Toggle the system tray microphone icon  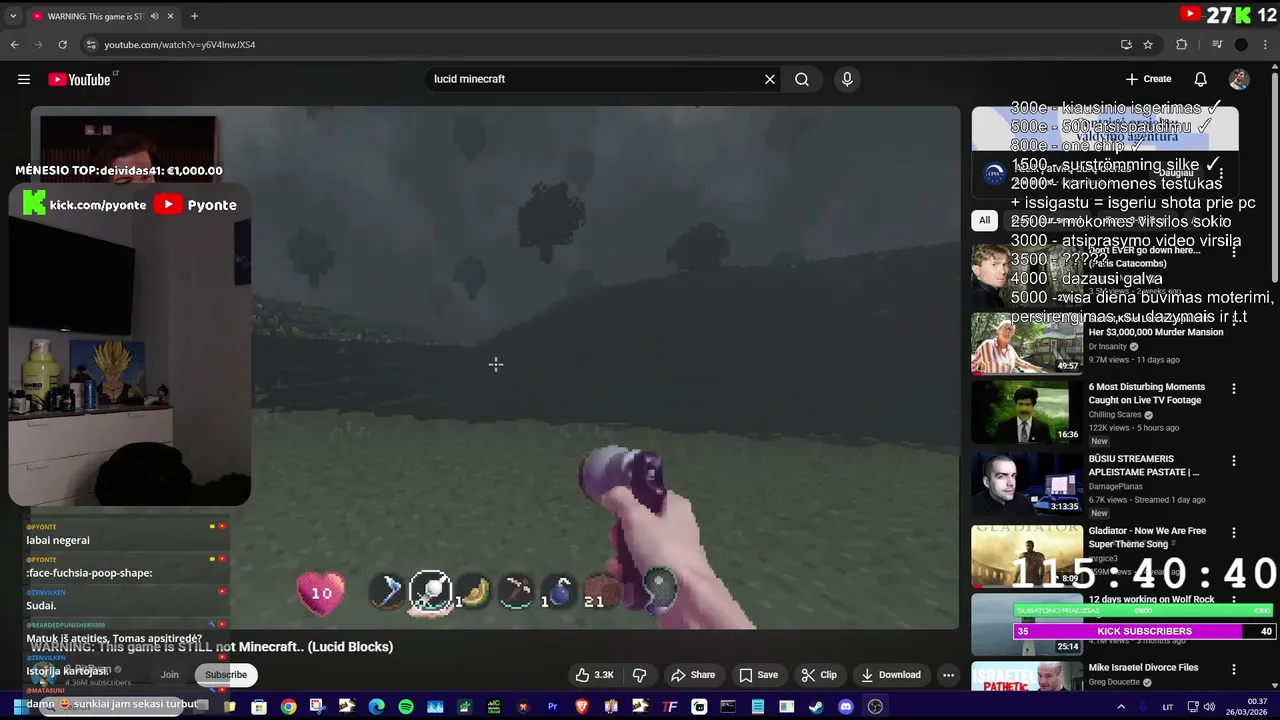pyautogui.click(x=1142, y=707)
